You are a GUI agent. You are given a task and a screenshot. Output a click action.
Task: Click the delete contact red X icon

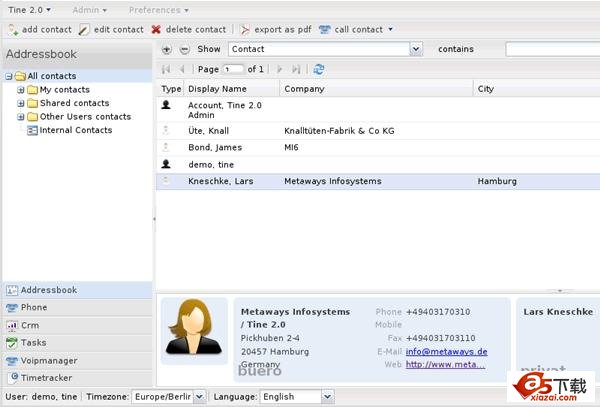point(157,30)
